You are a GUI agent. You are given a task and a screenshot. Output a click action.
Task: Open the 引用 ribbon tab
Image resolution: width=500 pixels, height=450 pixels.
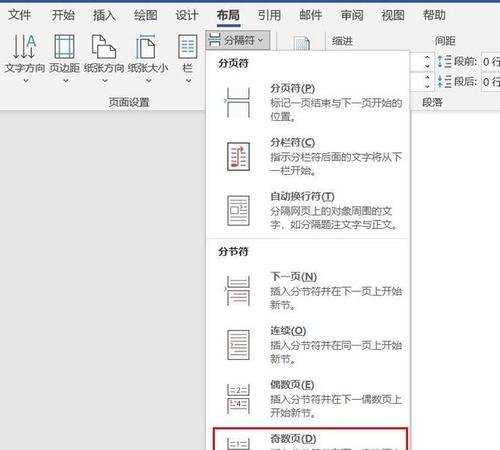tap(269, 15)
